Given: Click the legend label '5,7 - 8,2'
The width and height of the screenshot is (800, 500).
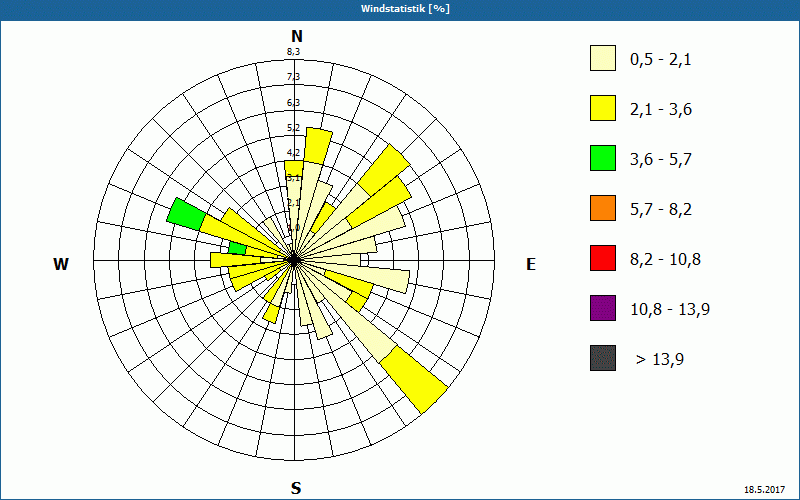Looking at the screenshot, I should 661,210.
